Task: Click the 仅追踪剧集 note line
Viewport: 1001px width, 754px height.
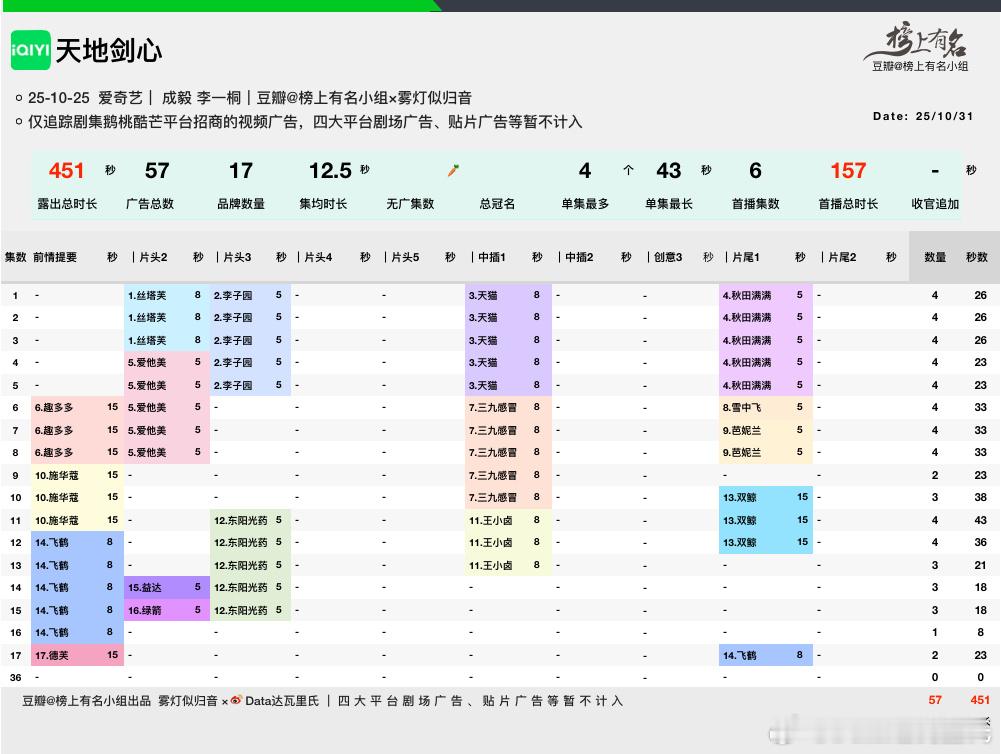Action: coord(305,122)
